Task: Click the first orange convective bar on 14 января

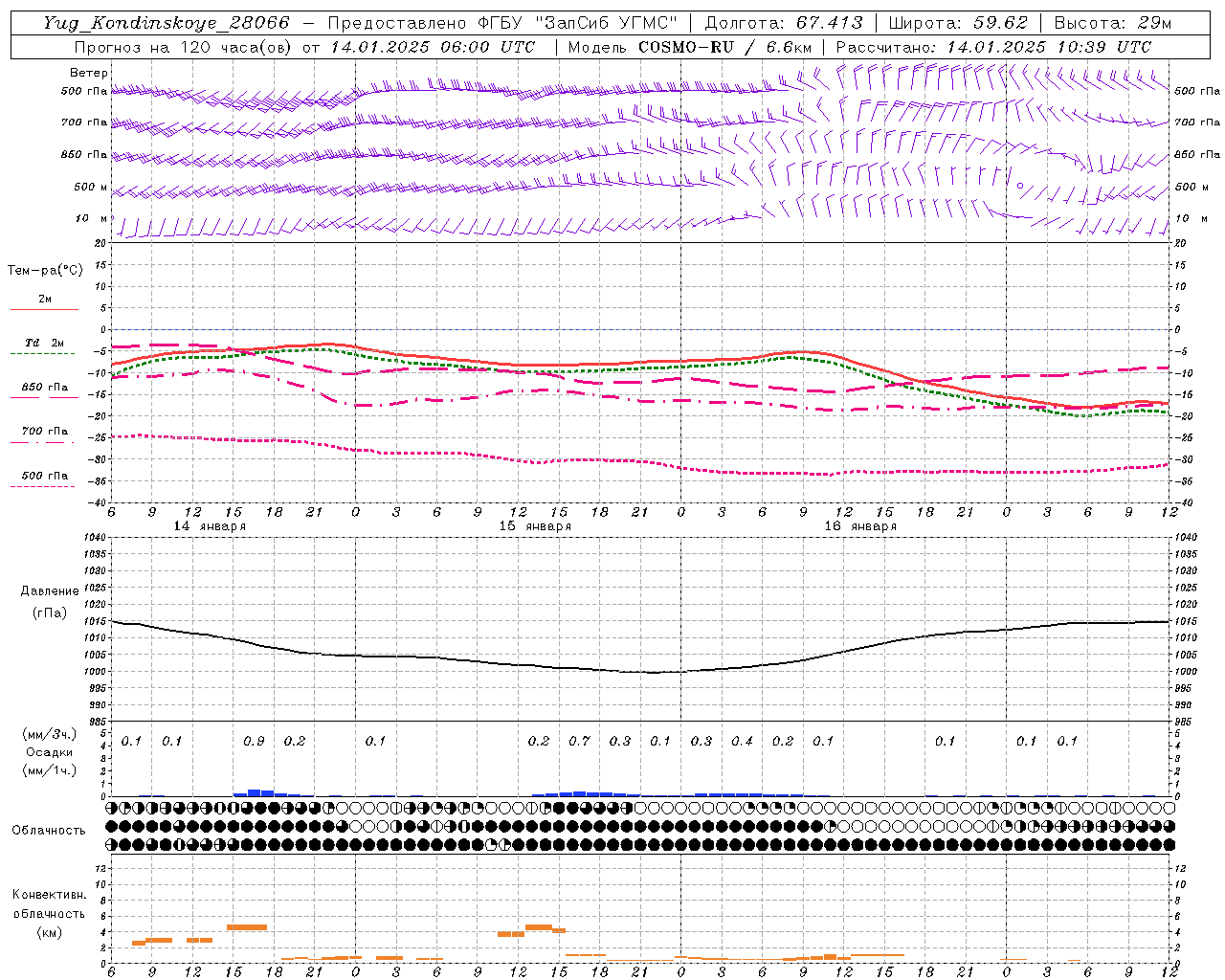Action: 139,943
